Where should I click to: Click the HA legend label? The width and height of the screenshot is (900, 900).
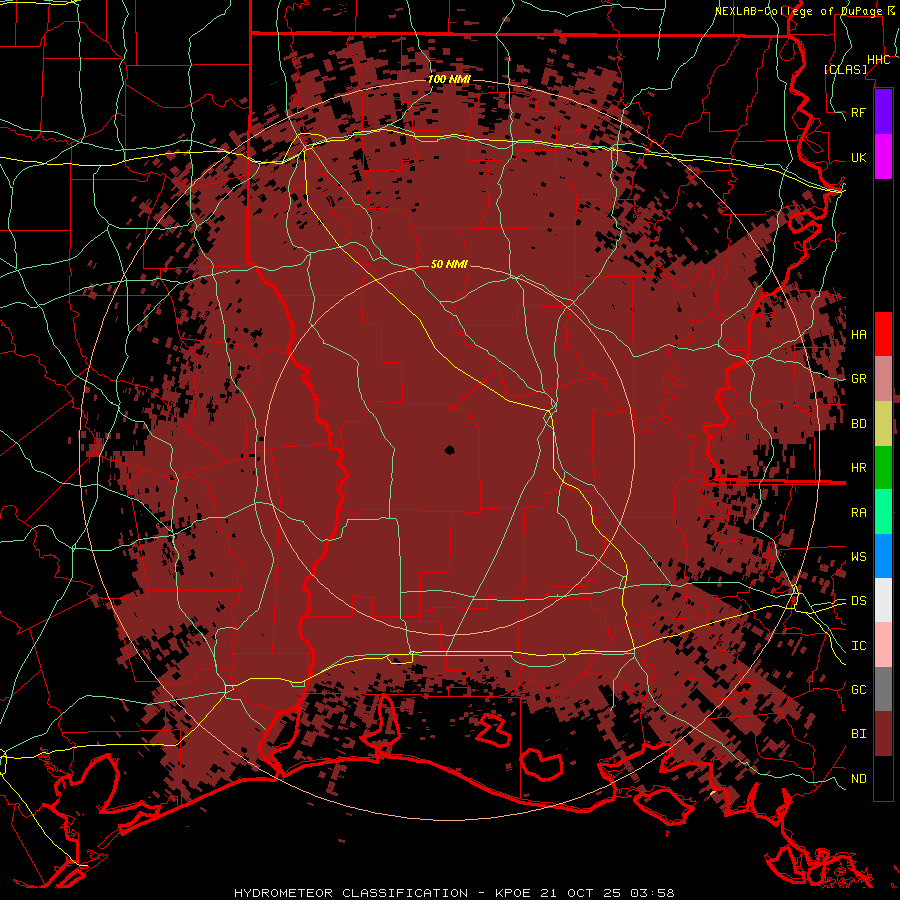tap(859, 335)
